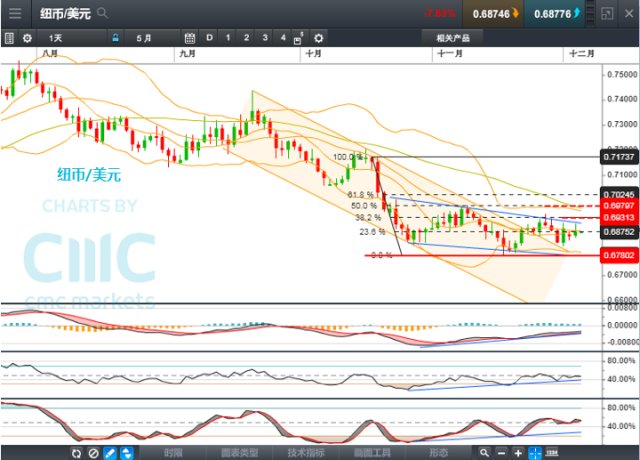Select the red 0.69797 price label

[x=619, y=206]
